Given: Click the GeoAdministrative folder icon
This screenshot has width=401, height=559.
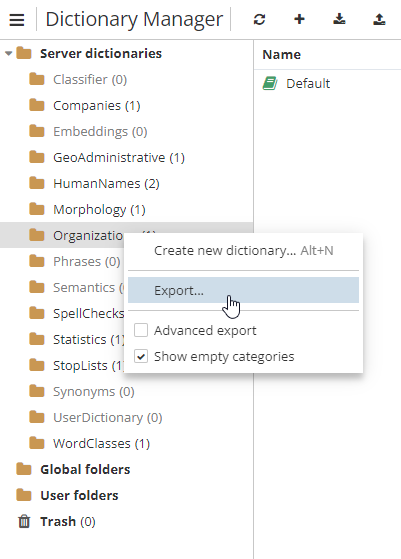Looking at the screenshot, I should [x=37, y=157].
